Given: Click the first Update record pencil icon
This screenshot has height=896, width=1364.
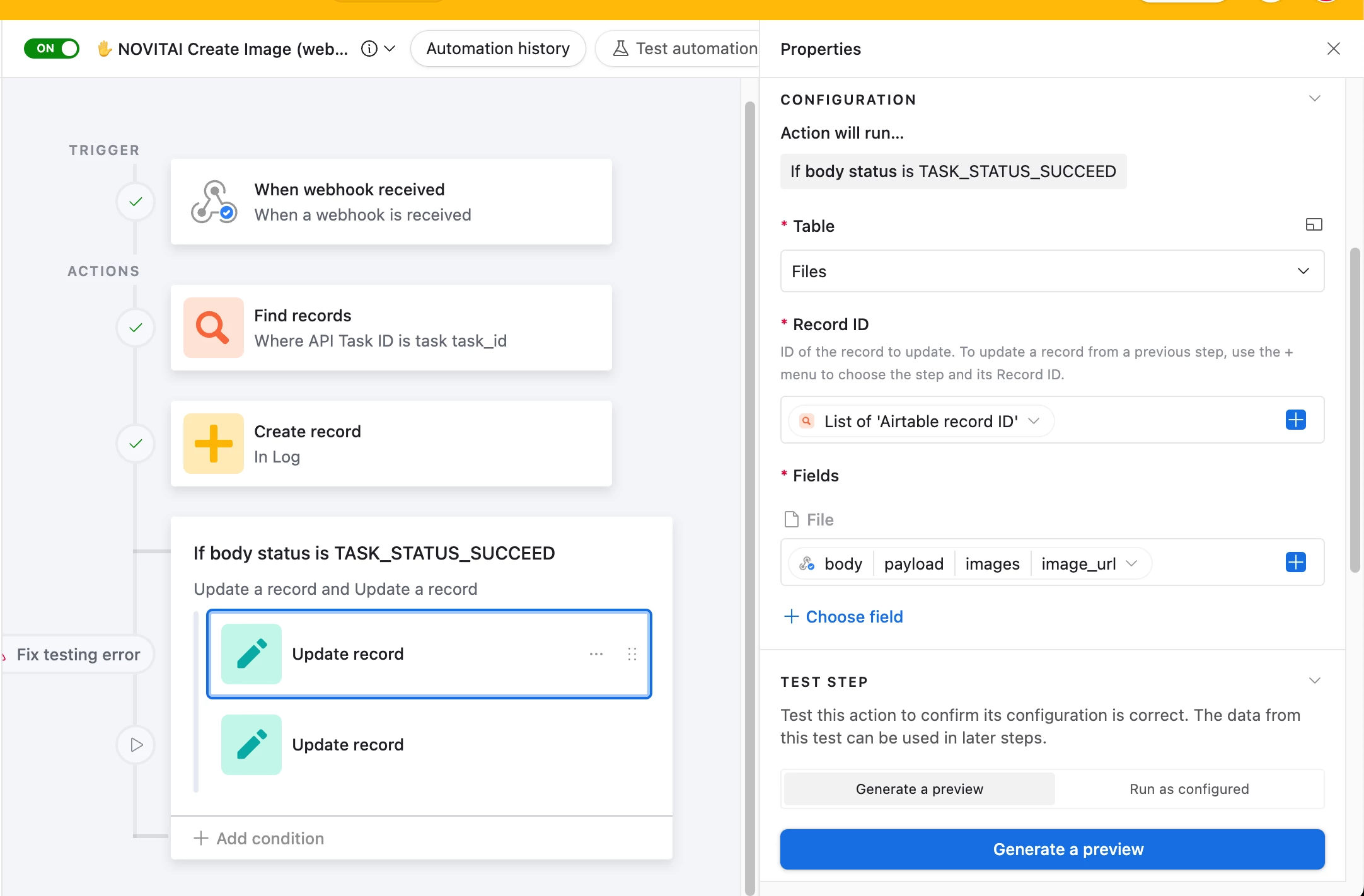Looking at the screenshot, I should click(251, 654).
